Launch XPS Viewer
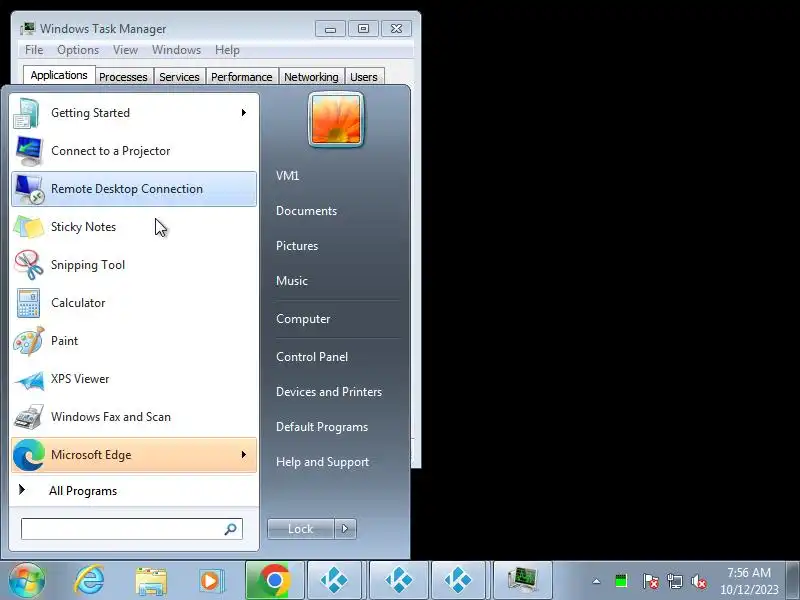 coord(134,379)
